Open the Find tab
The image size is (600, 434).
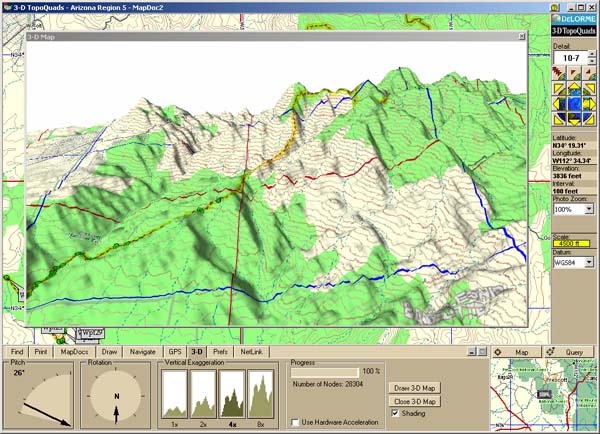17,352
